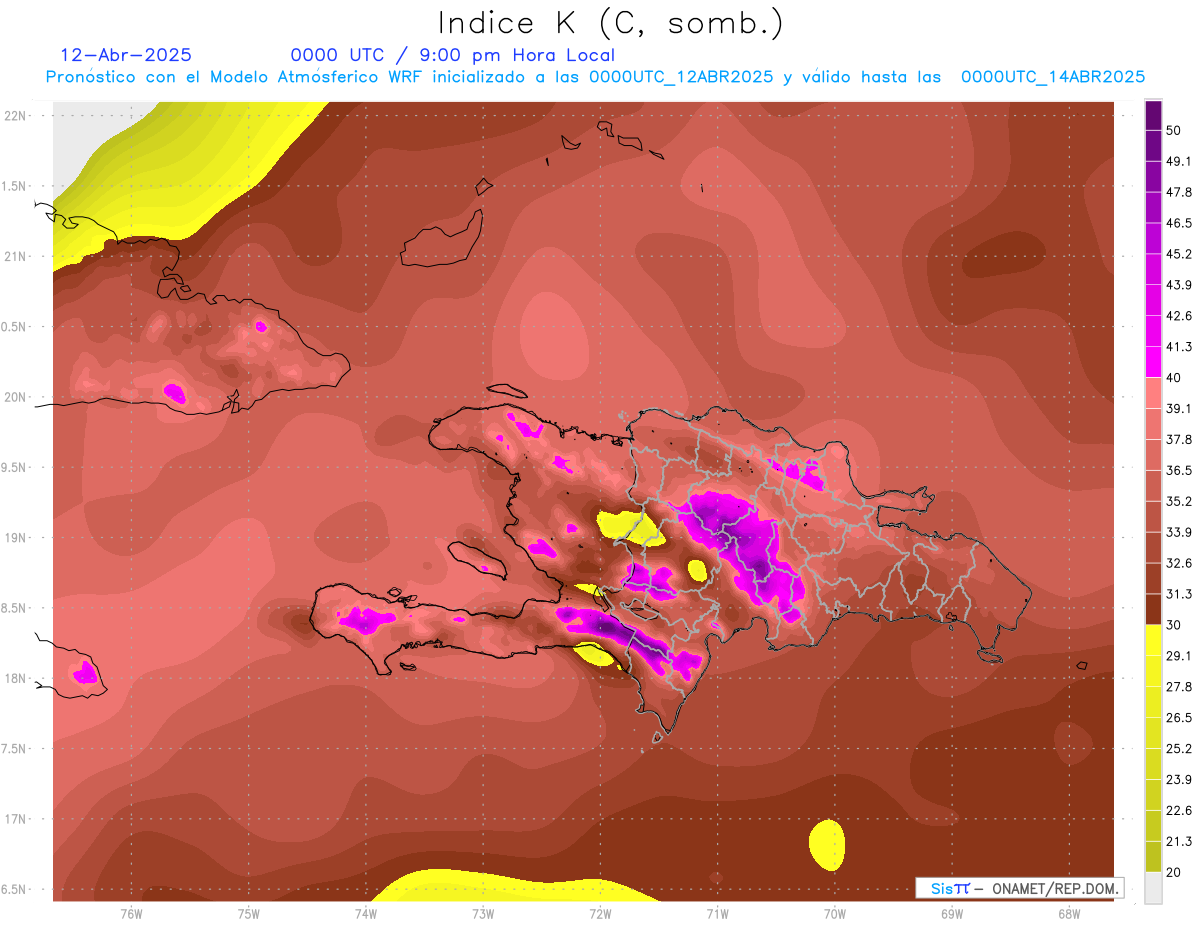Click the legend value "50"

(x=1175, y=130)
